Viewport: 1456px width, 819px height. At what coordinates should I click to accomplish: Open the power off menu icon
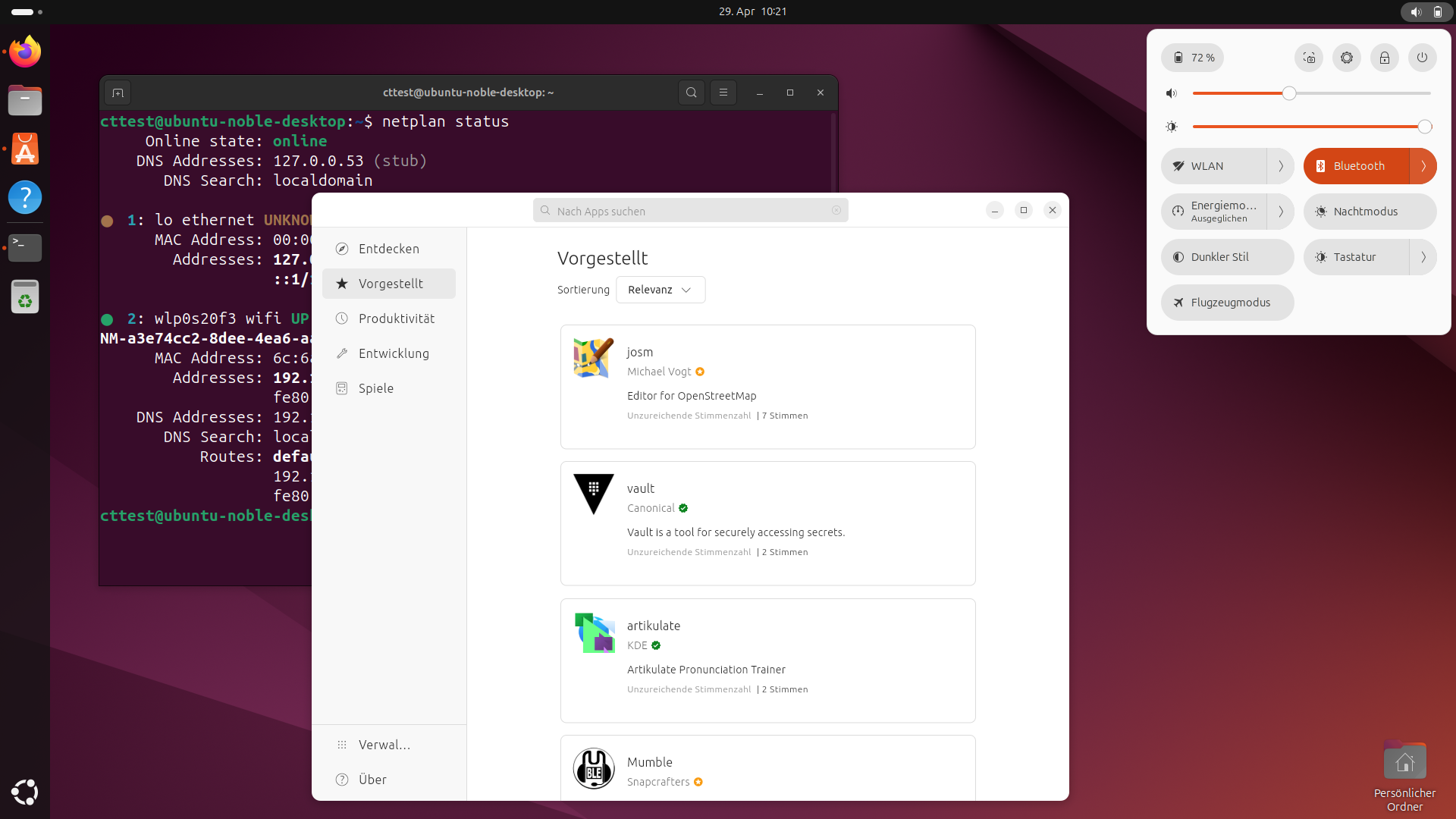click(x=1423, y=58)
